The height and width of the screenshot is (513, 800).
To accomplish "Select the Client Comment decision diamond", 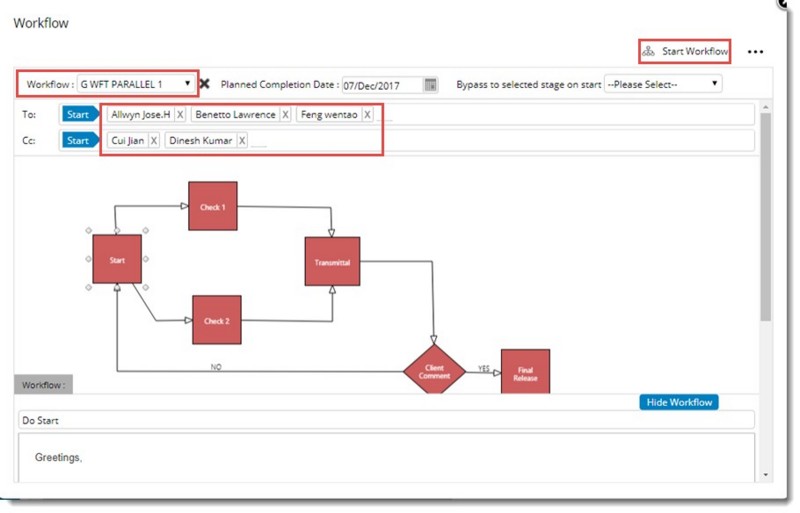I will click(x=434, y=371).
